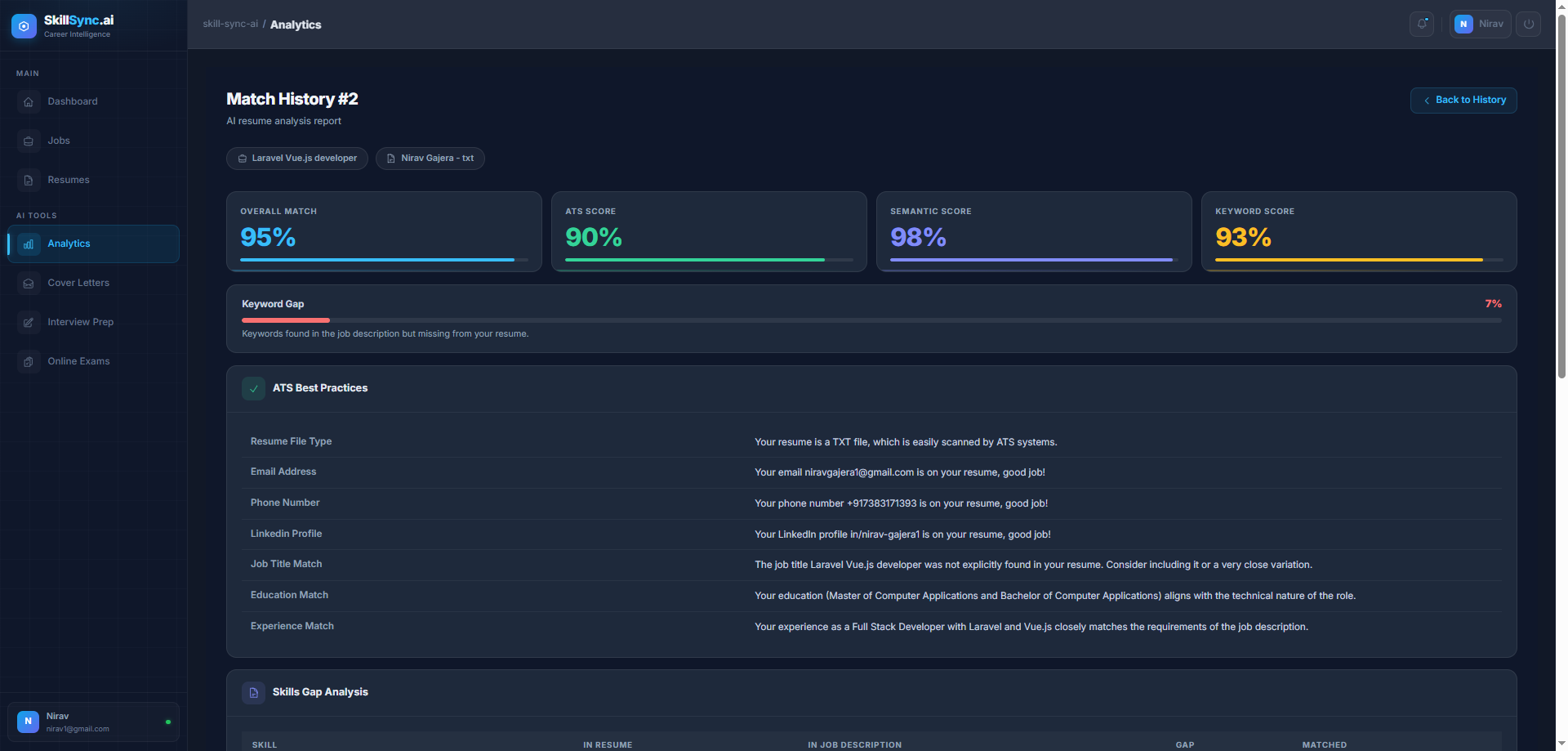The height and width of the screenshot is (751, 1568).
Task: Click the Laravel Vue.js developer tag
Action: click(x=297, y=159)
